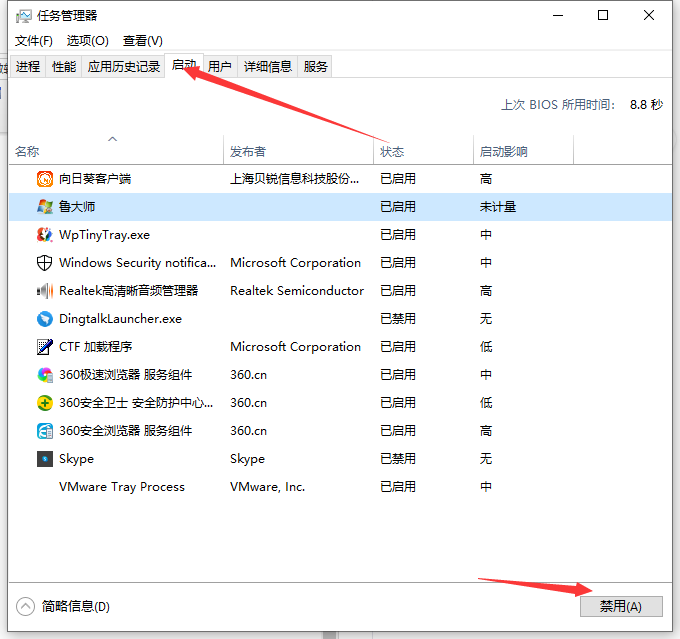Click the 360安全卫士 green icon
Viewport: 680px width, 639px height.
(x=45, y=403)
